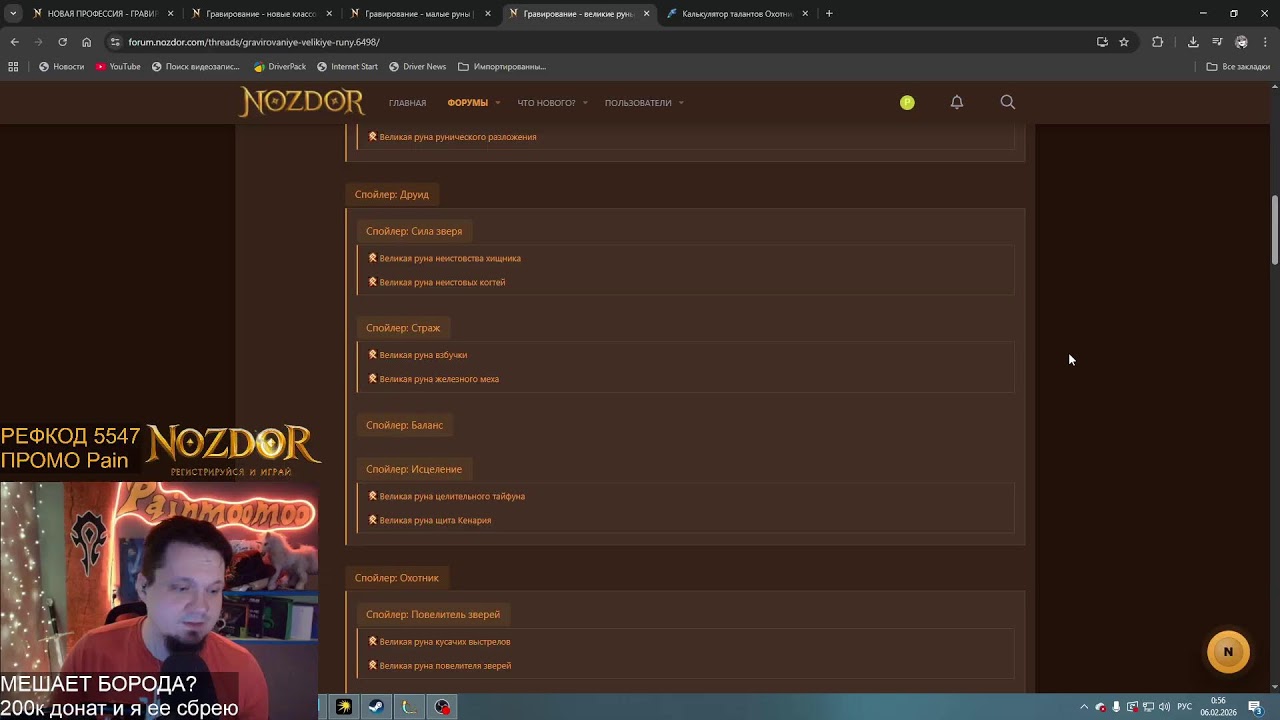Image resolution: width=1280 pixels, height=720 pixels.
Task: Expand the Спойлер: Баланс spoiler
Action: tap(404, 425)
